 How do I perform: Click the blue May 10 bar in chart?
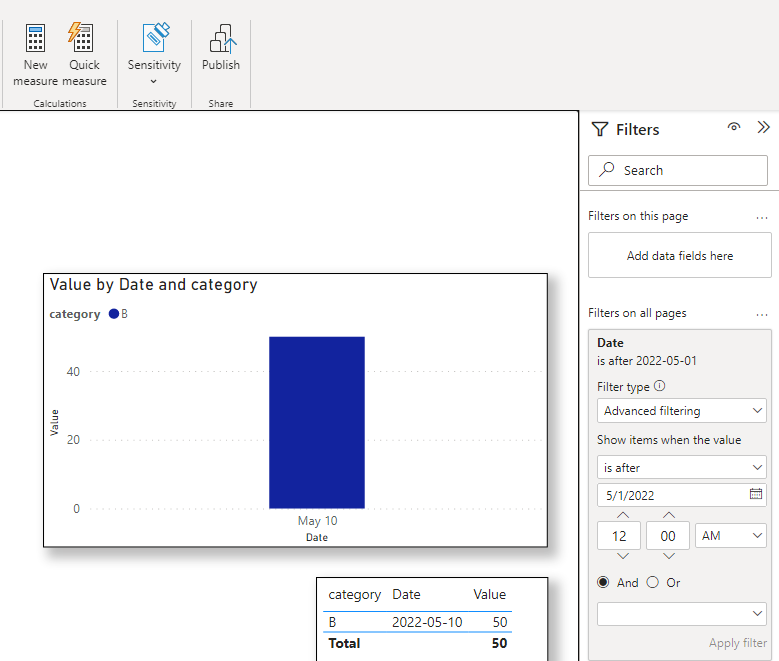coord(317,422)
